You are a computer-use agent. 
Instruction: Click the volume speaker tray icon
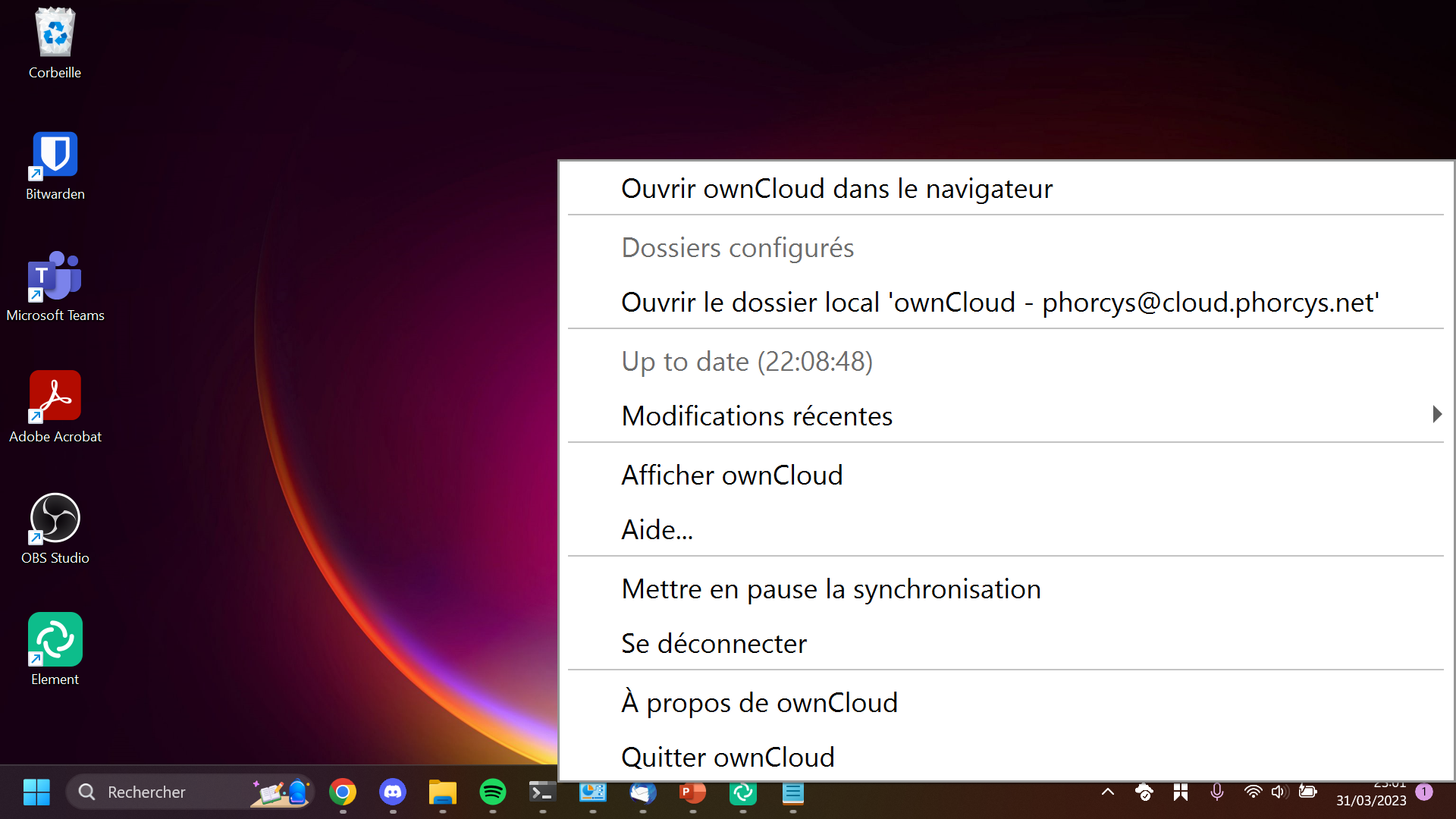1280,792
